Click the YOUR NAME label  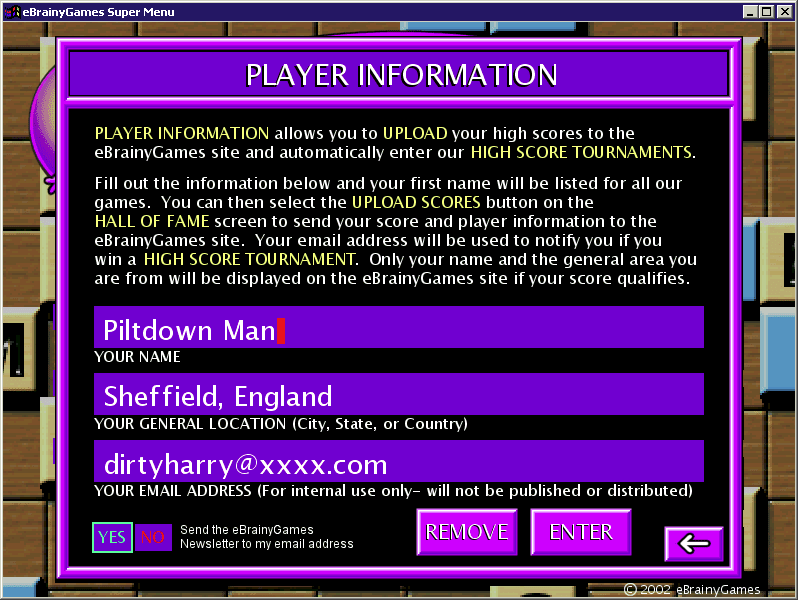137,357
